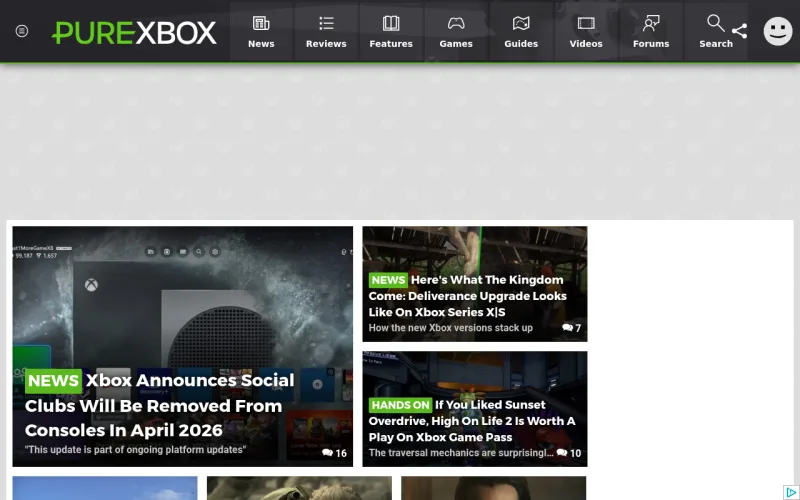800x500 pixels.
Task: Open the Search label in the header
Action: (x=716, y=44)
